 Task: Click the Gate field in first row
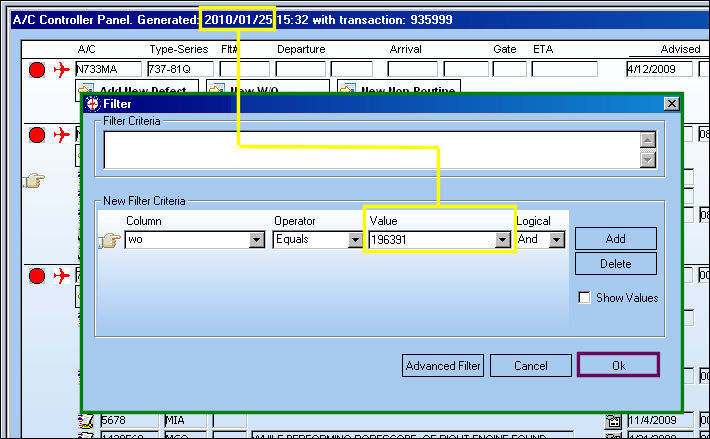click(x=509, y=69)
